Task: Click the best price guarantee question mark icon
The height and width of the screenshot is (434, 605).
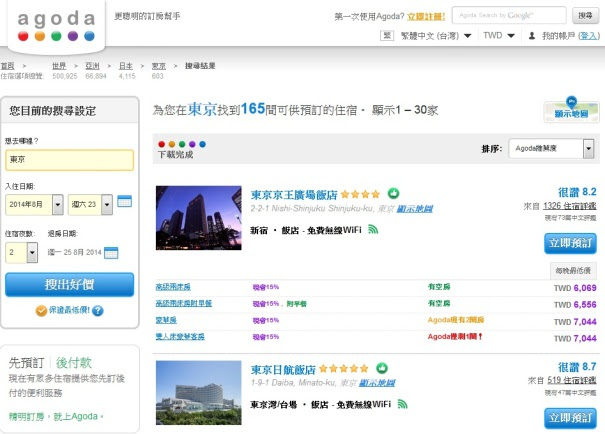Action: click(98, 311)
